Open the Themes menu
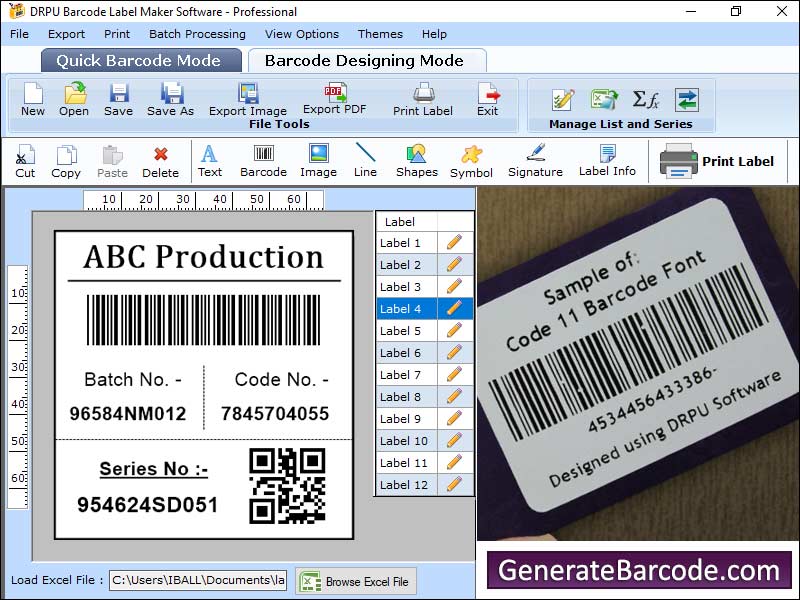Image resolution: width=800 pixels, height=600 pixels. click(380, 34)
